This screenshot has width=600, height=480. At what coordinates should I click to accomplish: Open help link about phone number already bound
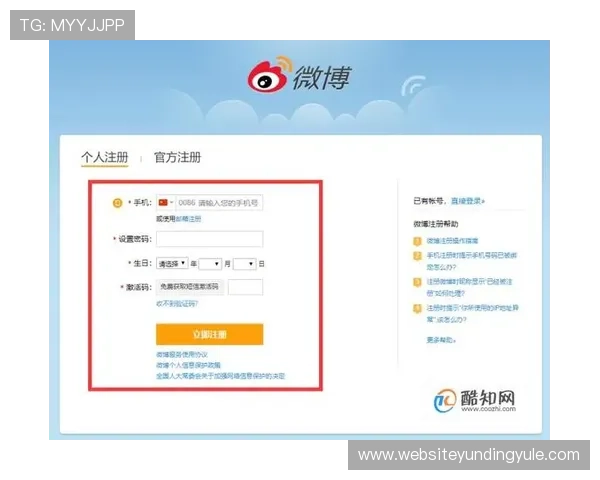click(x=471, y=261)
